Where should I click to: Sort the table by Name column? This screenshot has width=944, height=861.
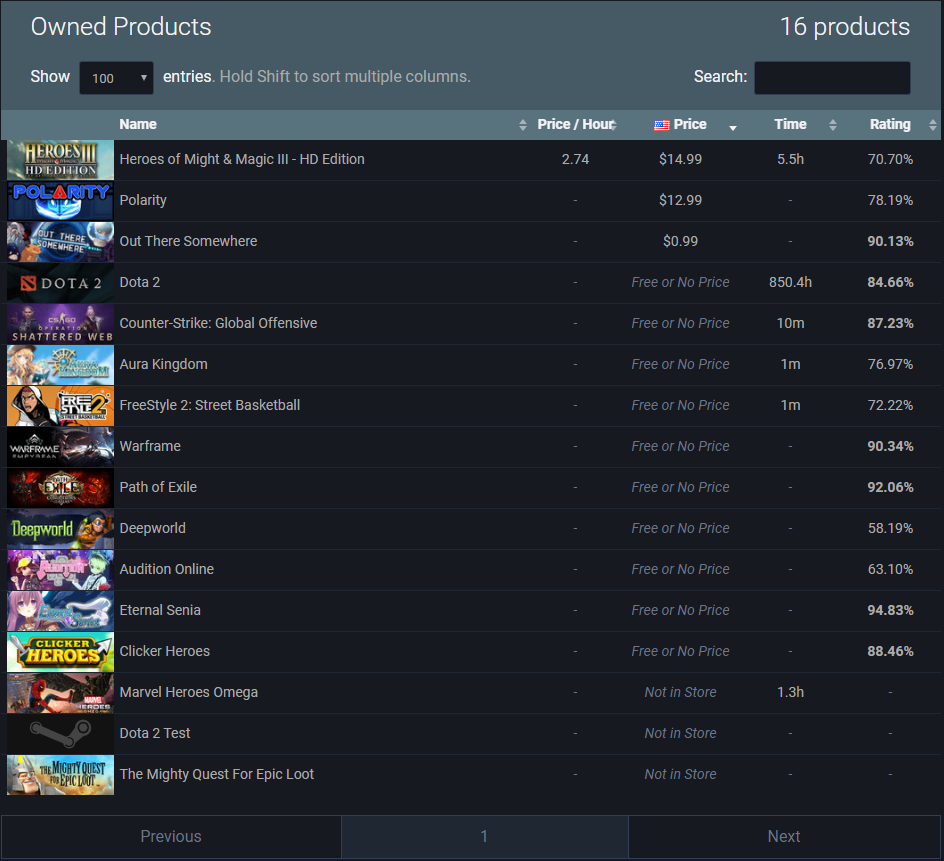click(x=138, y=125)
